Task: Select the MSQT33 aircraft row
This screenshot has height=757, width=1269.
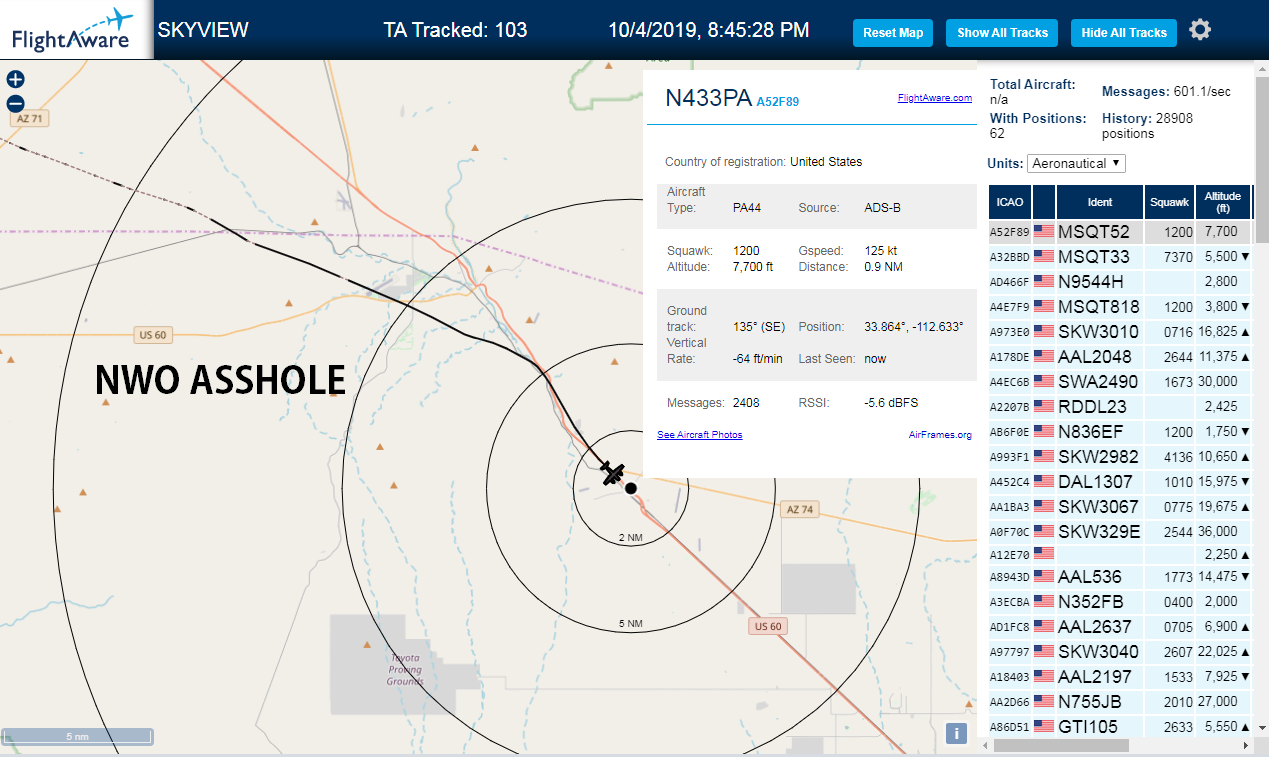Action: (x=1119, y=257)
